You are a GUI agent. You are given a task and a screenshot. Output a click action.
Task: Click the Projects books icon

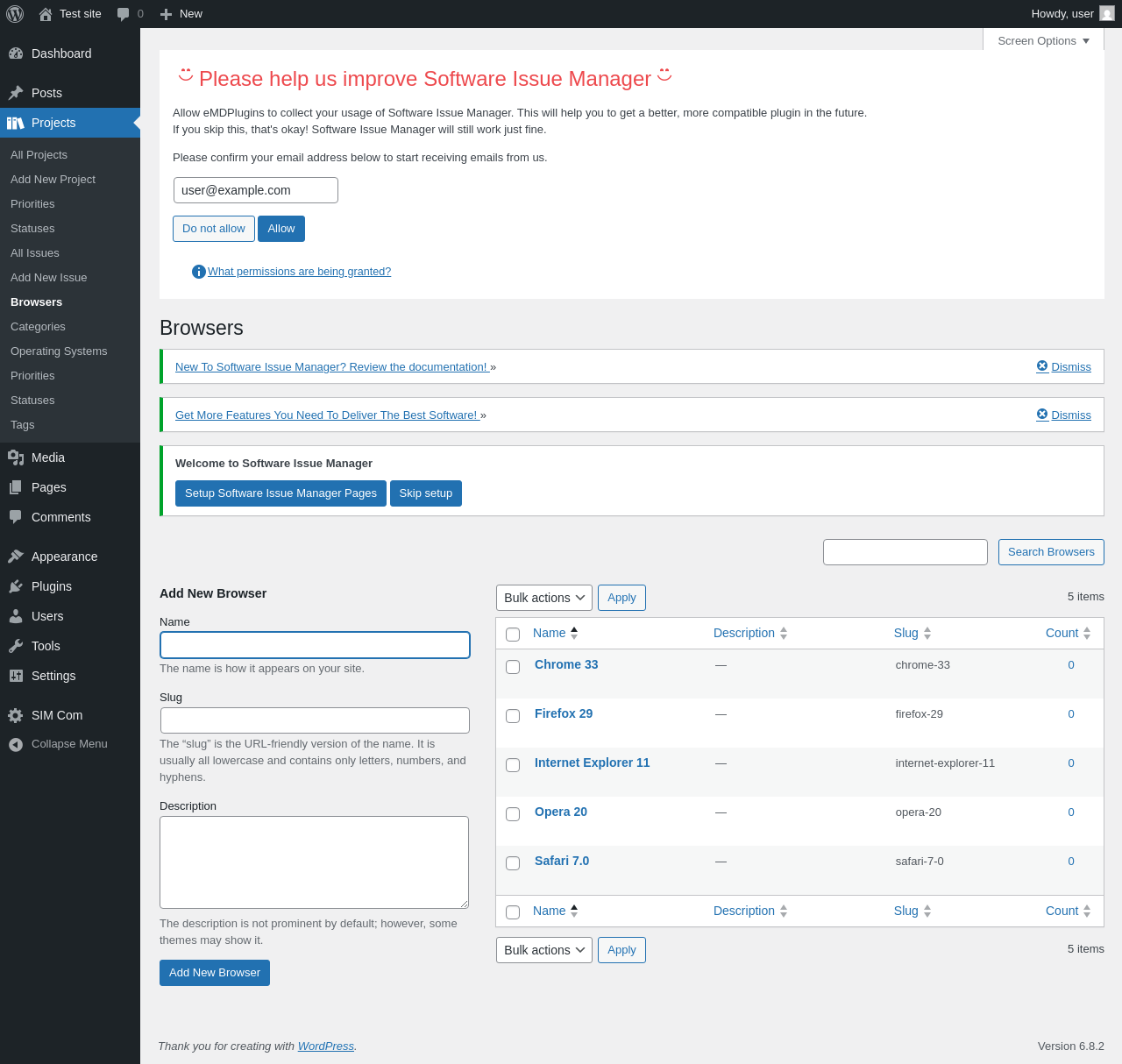(x=16, y=123)
